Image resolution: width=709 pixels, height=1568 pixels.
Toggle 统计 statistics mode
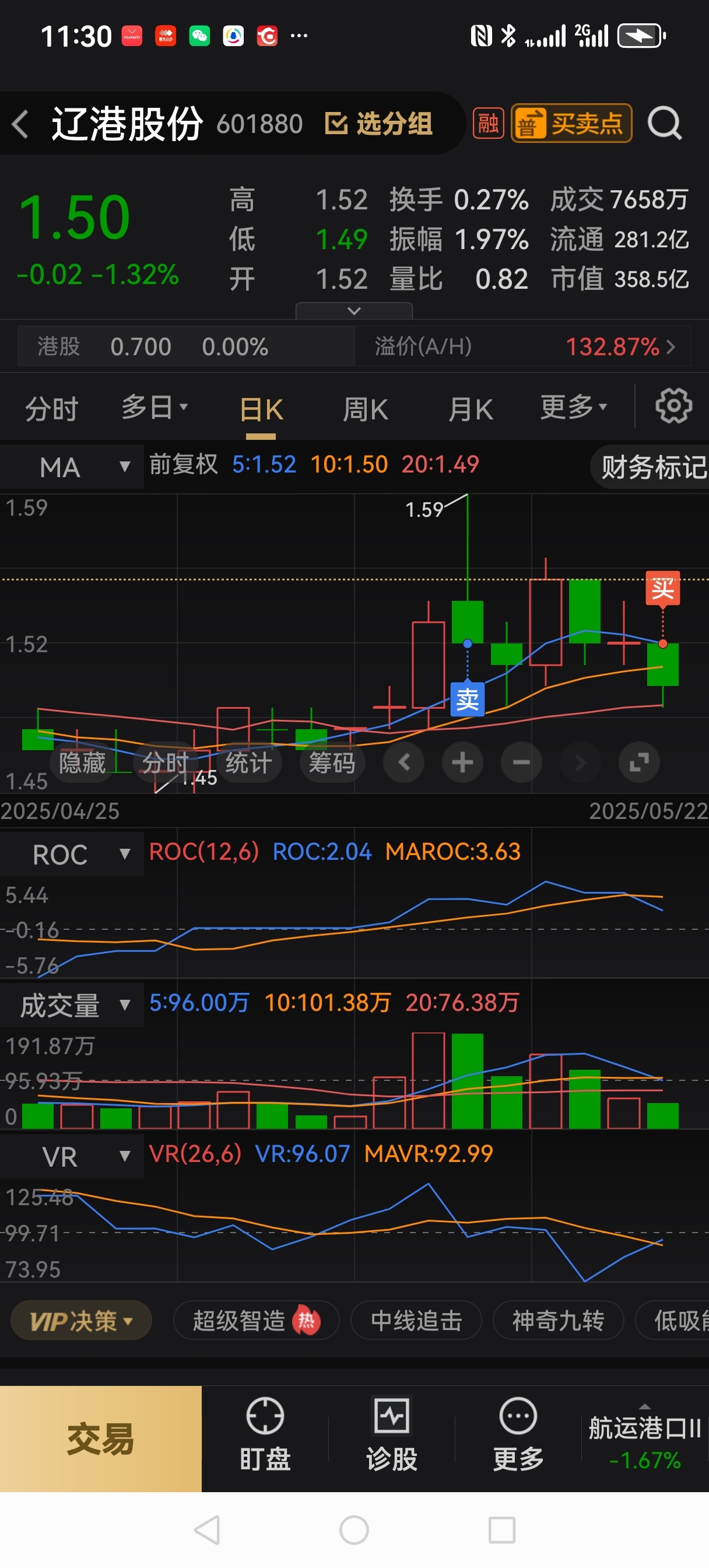pyautogui.click(x=248, y=762)
